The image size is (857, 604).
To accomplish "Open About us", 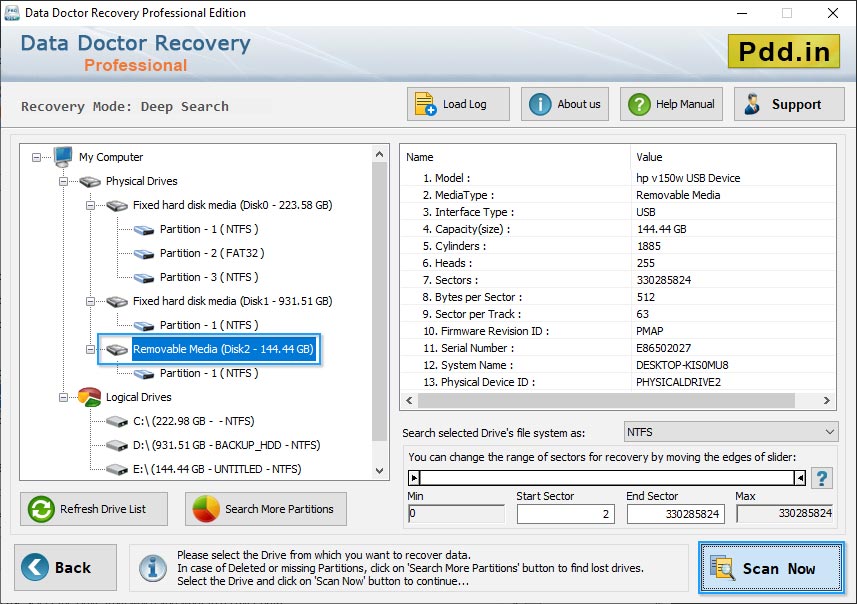I will pos(565,104).
